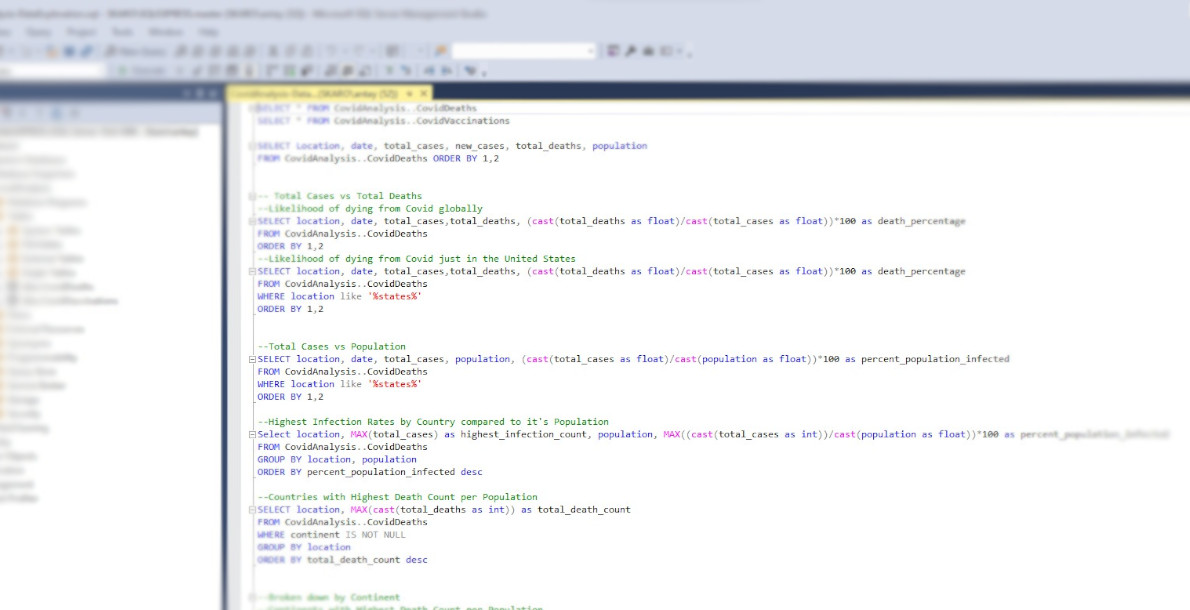Collapse the Total Cases vs Total Deaths block
This screenshot has height=610, width=1190.
pyautogui.click(x=252, y=196)
